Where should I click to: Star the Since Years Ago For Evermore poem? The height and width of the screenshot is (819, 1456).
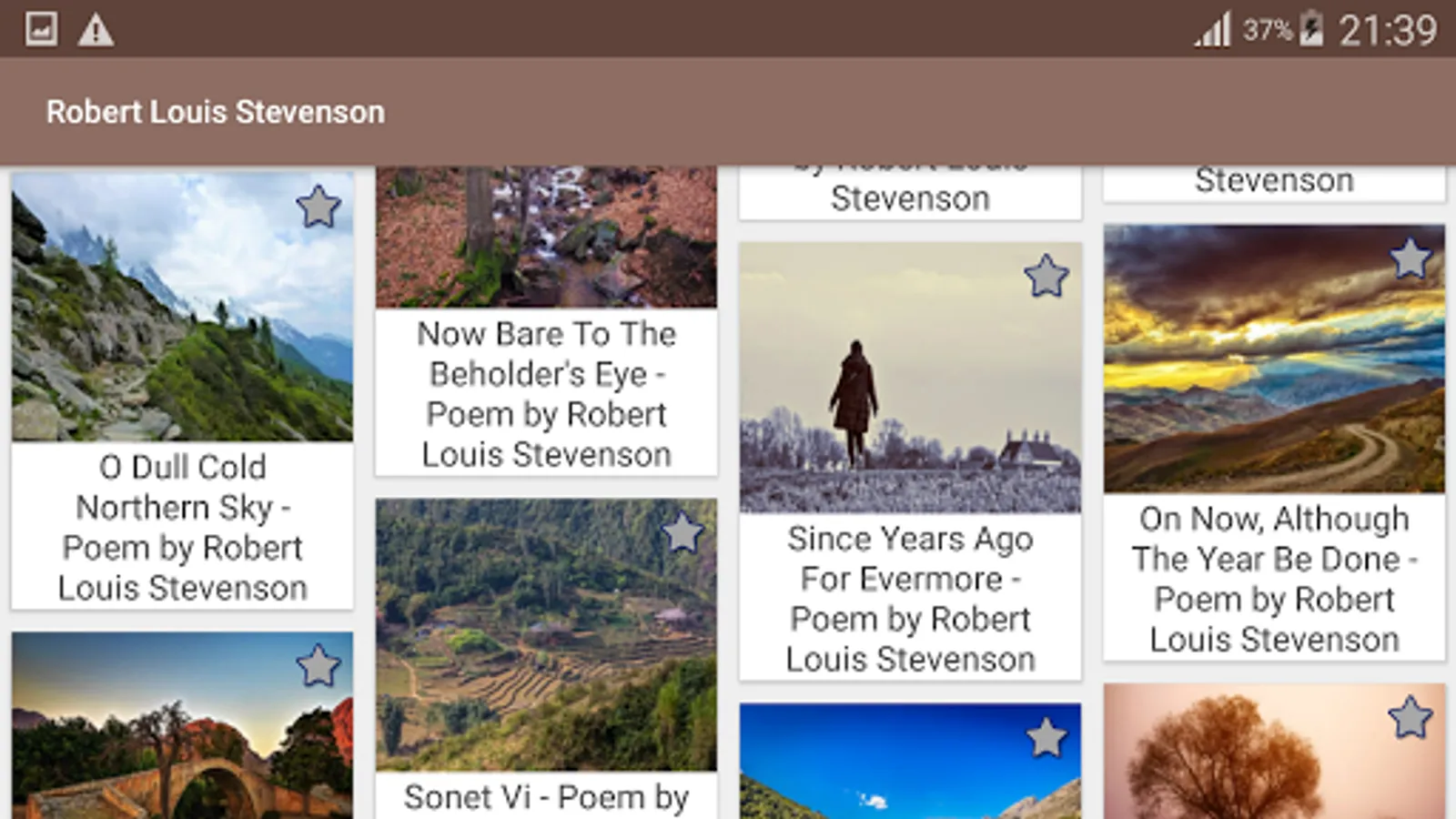point(1046,277)
